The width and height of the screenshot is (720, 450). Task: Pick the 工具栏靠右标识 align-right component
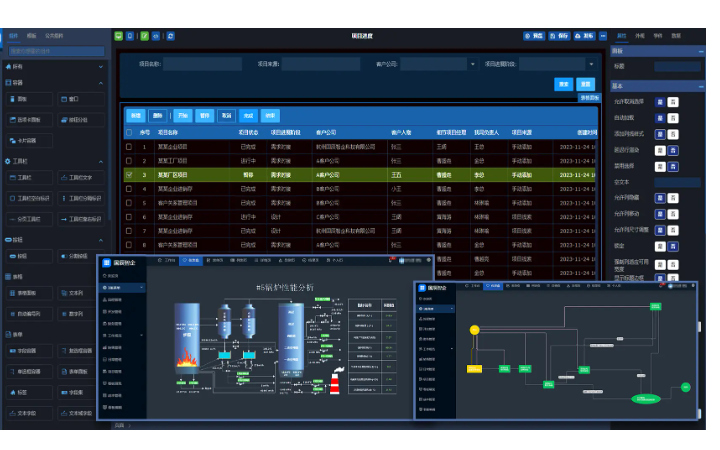(x=81, y=219)
